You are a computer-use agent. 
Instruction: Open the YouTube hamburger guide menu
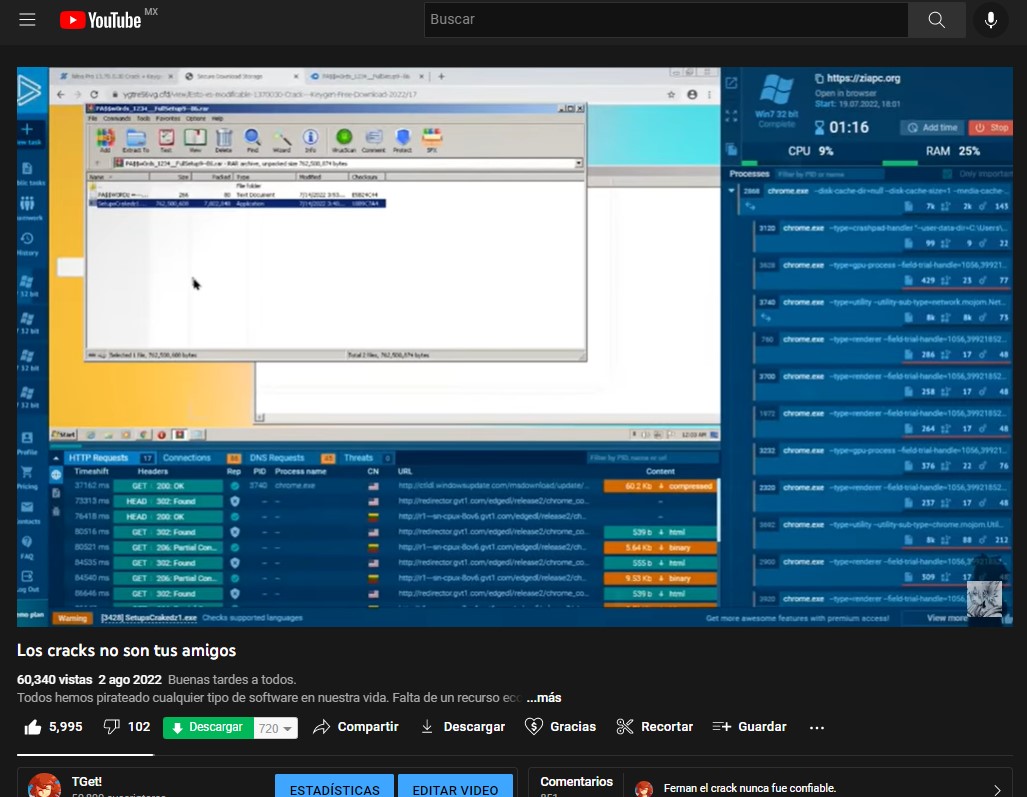click(27, 20)
